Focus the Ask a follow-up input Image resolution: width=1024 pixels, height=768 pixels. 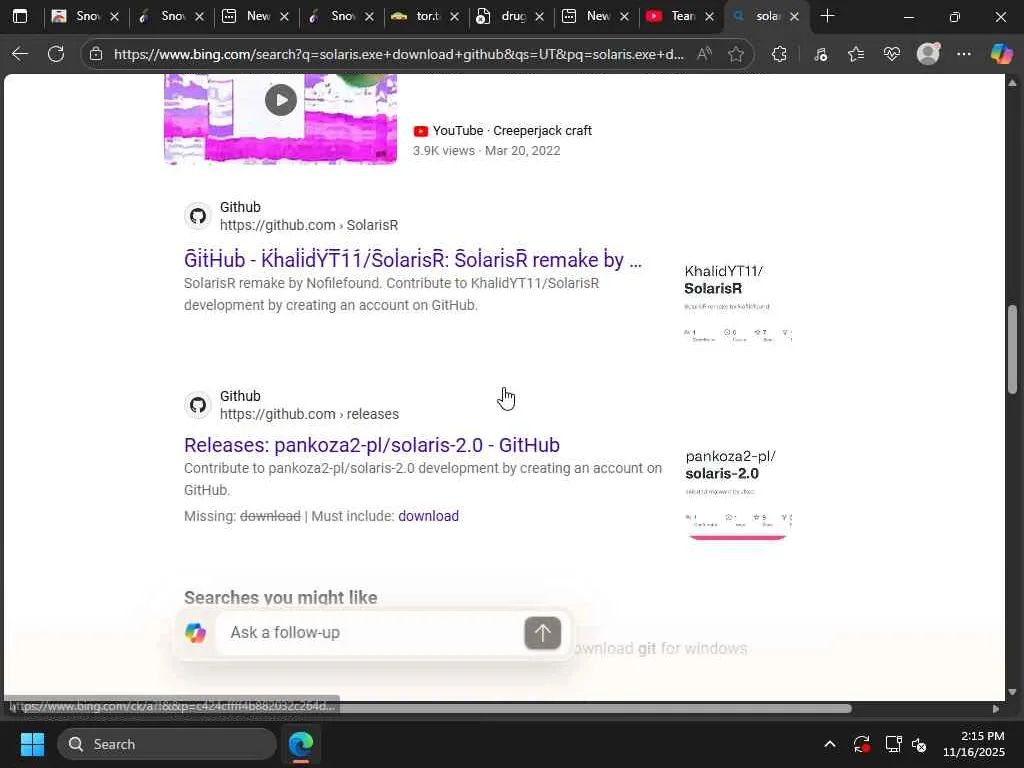tap(370, 632)
